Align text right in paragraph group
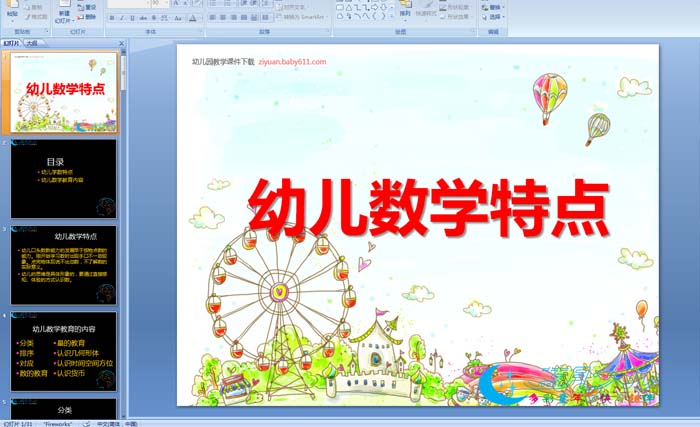Screen dimensions: 700x427 [233, 17]
